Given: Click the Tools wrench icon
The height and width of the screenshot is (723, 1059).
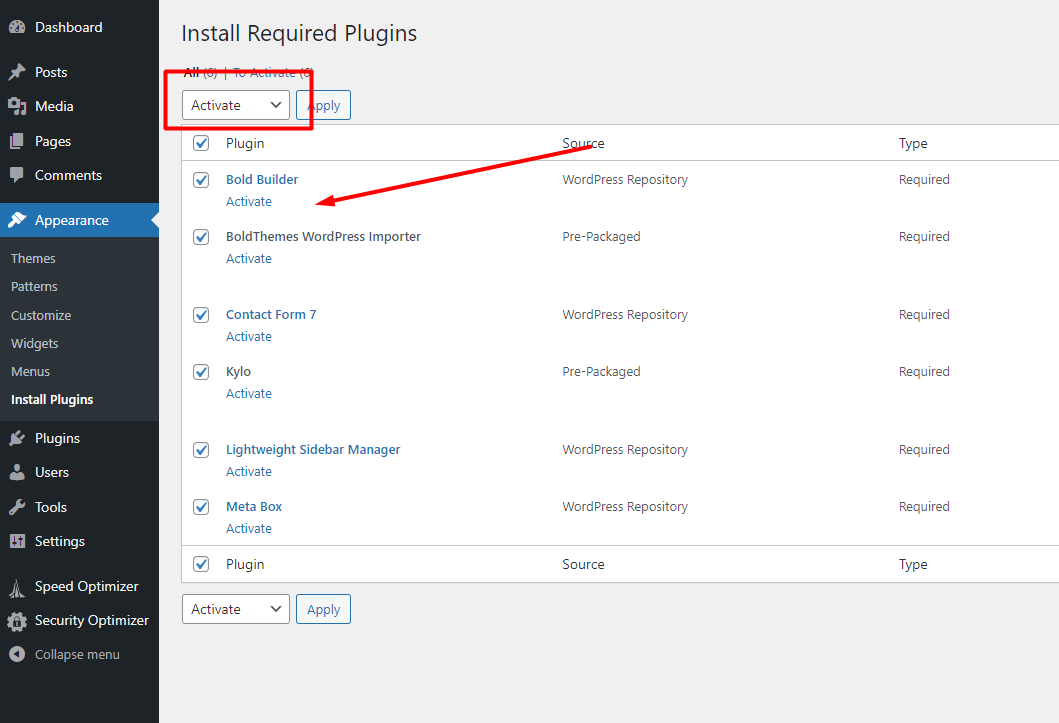Looking at the screenshot, I should click(17, 507).
